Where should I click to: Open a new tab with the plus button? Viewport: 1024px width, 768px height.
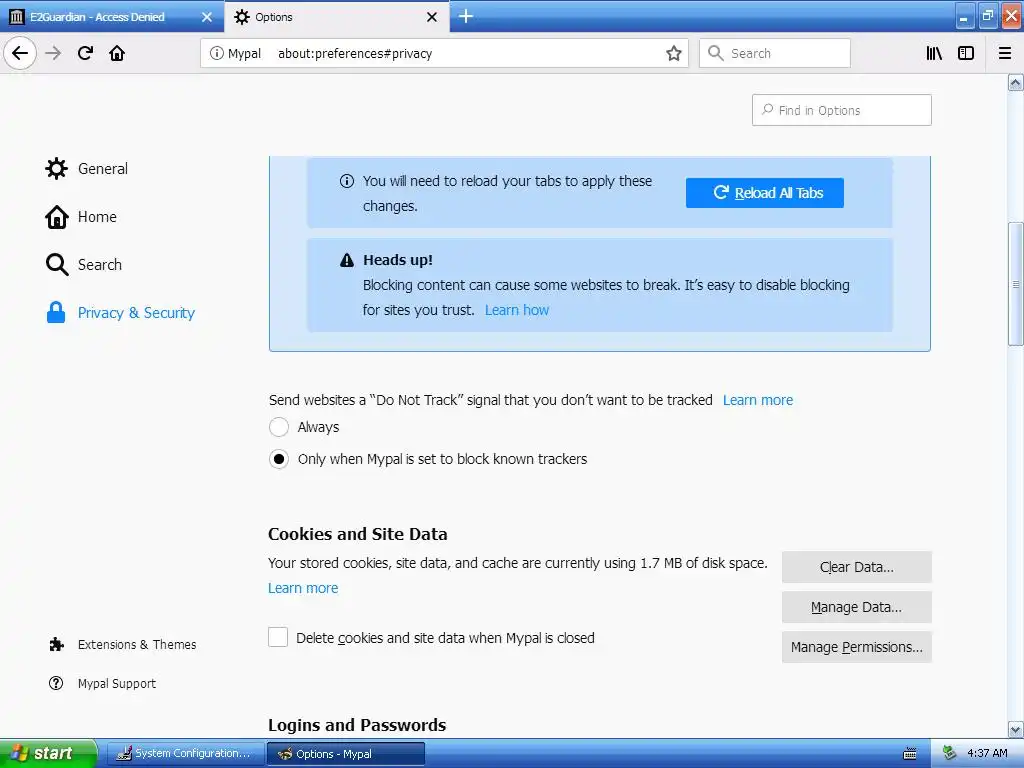pos(466,16)
